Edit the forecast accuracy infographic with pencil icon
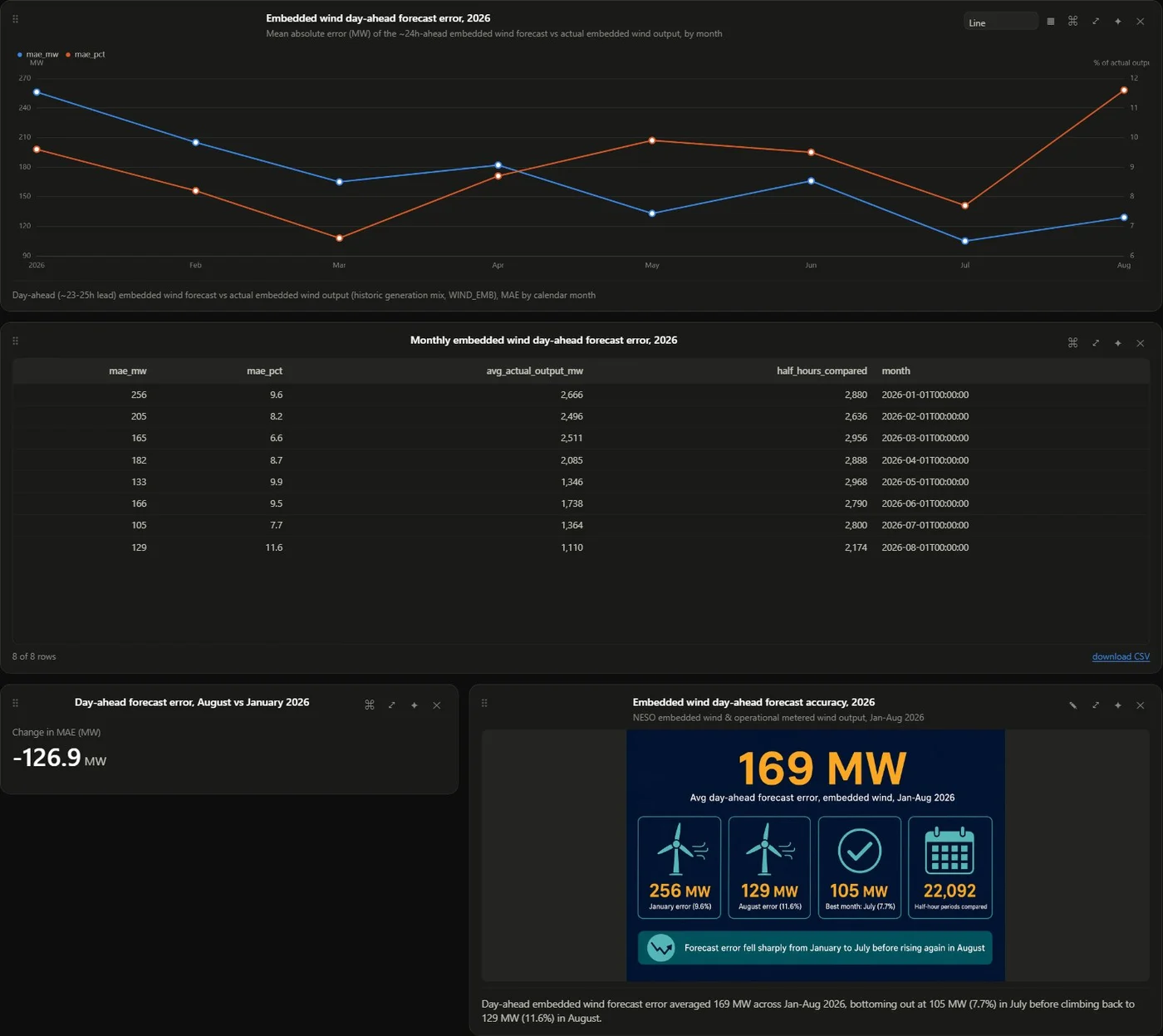1163x1036 pixels. click(x=1073, y=705)
